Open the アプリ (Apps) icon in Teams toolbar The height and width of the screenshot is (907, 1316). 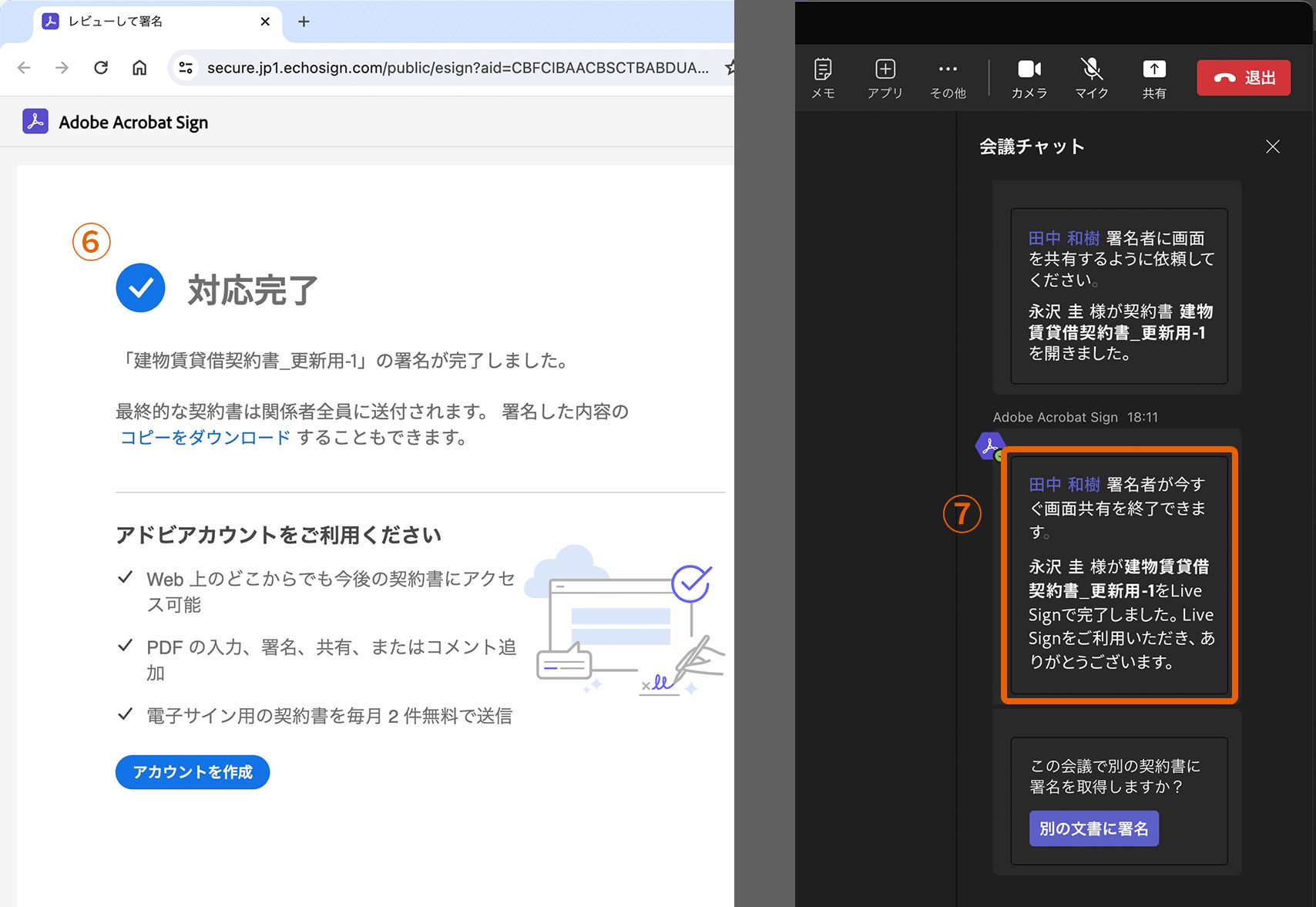tap(885, 78)
